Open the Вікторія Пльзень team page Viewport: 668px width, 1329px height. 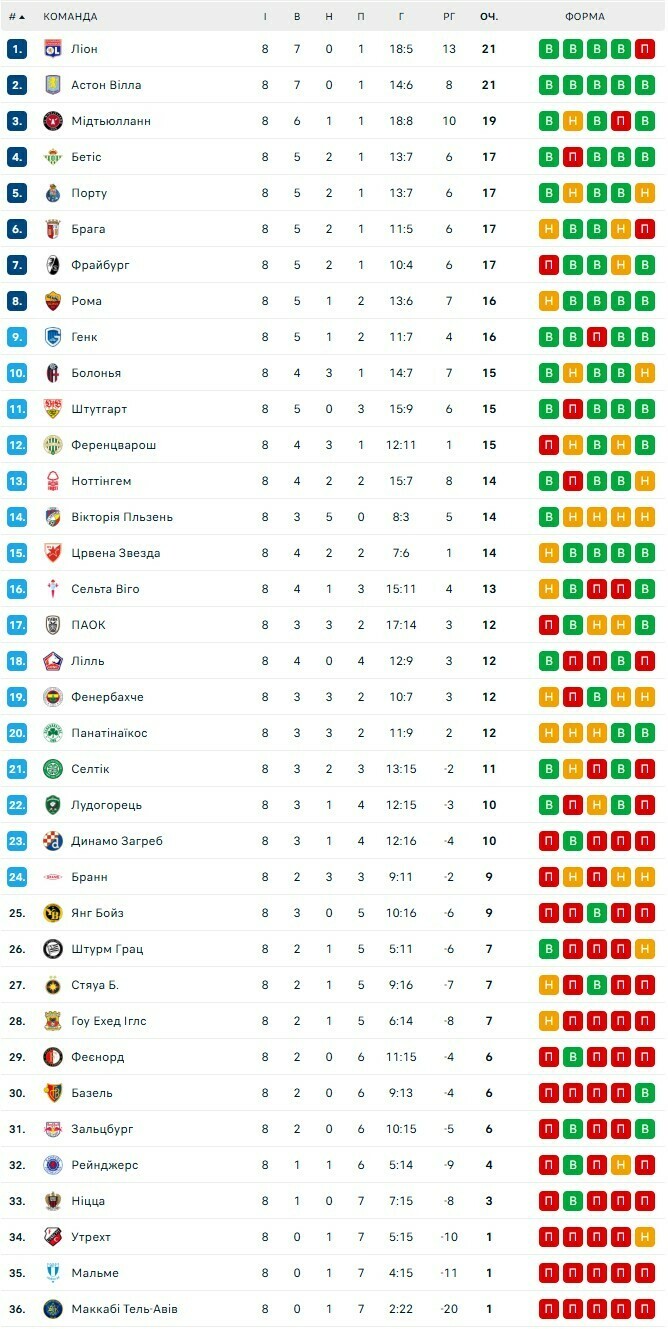click(x=122, y=517)
